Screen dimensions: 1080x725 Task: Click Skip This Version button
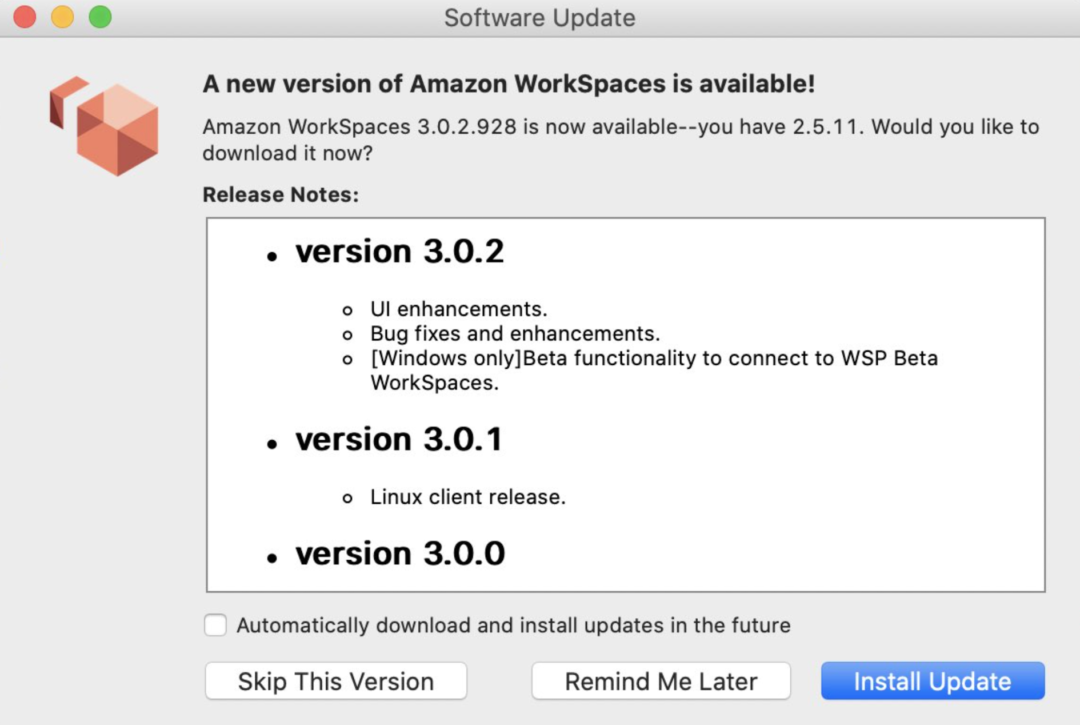click(335, 681)
